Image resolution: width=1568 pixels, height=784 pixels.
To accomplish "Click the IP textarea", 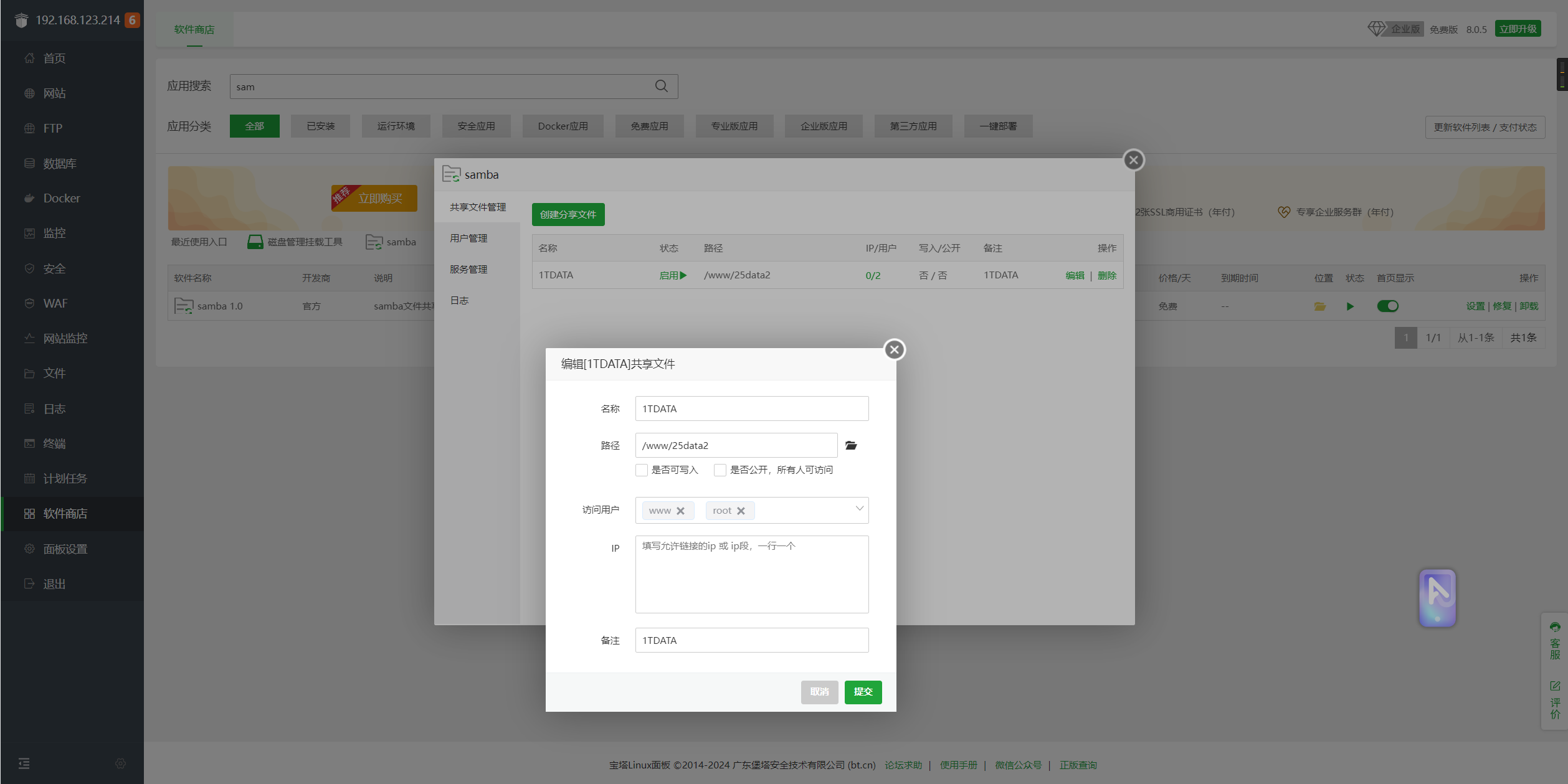I will coord(752,574).
